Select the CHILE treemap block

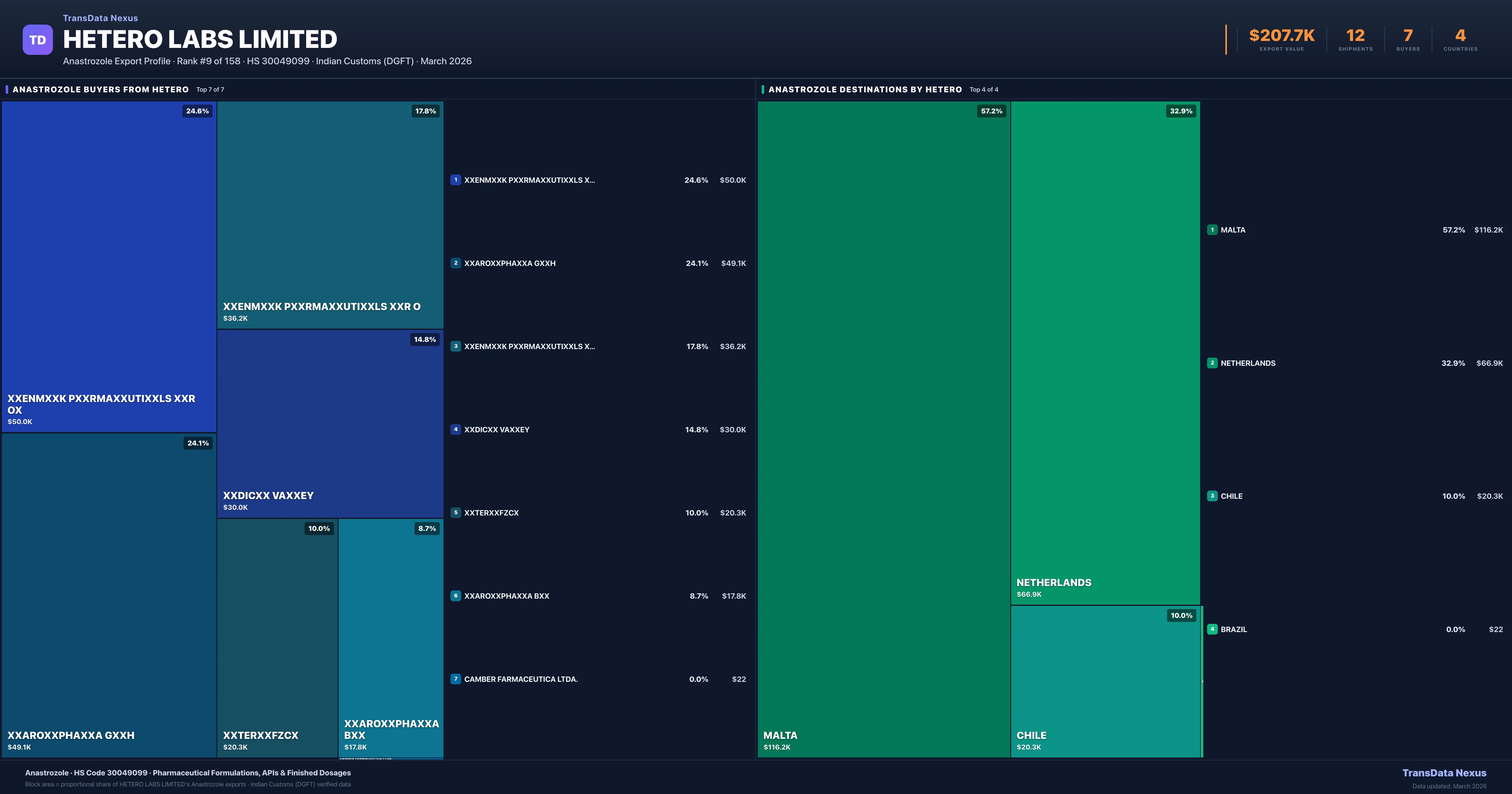point(1105,681)
